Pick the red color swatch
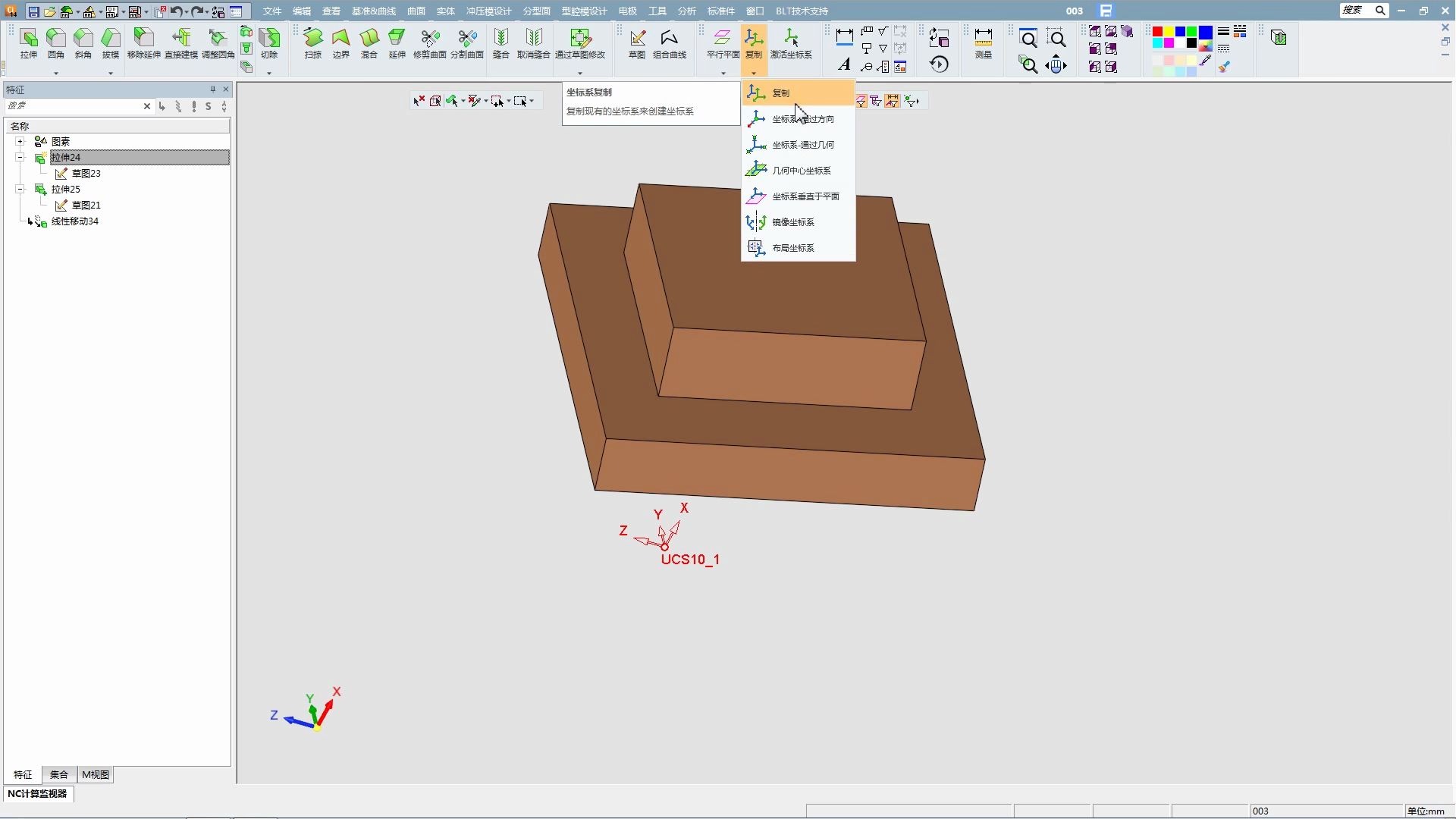1456x819 pixels. [x=1157, y=32]
